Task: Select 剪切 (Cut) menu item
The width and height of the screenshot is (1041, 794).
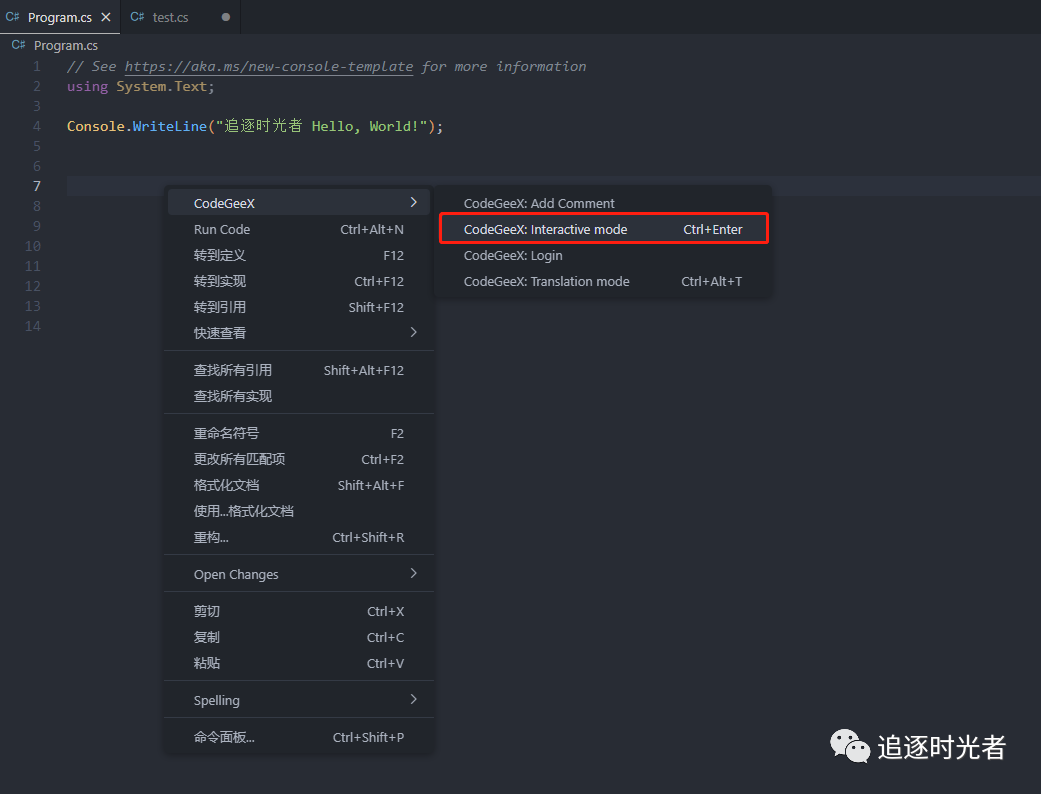Action: click(299, 611)
